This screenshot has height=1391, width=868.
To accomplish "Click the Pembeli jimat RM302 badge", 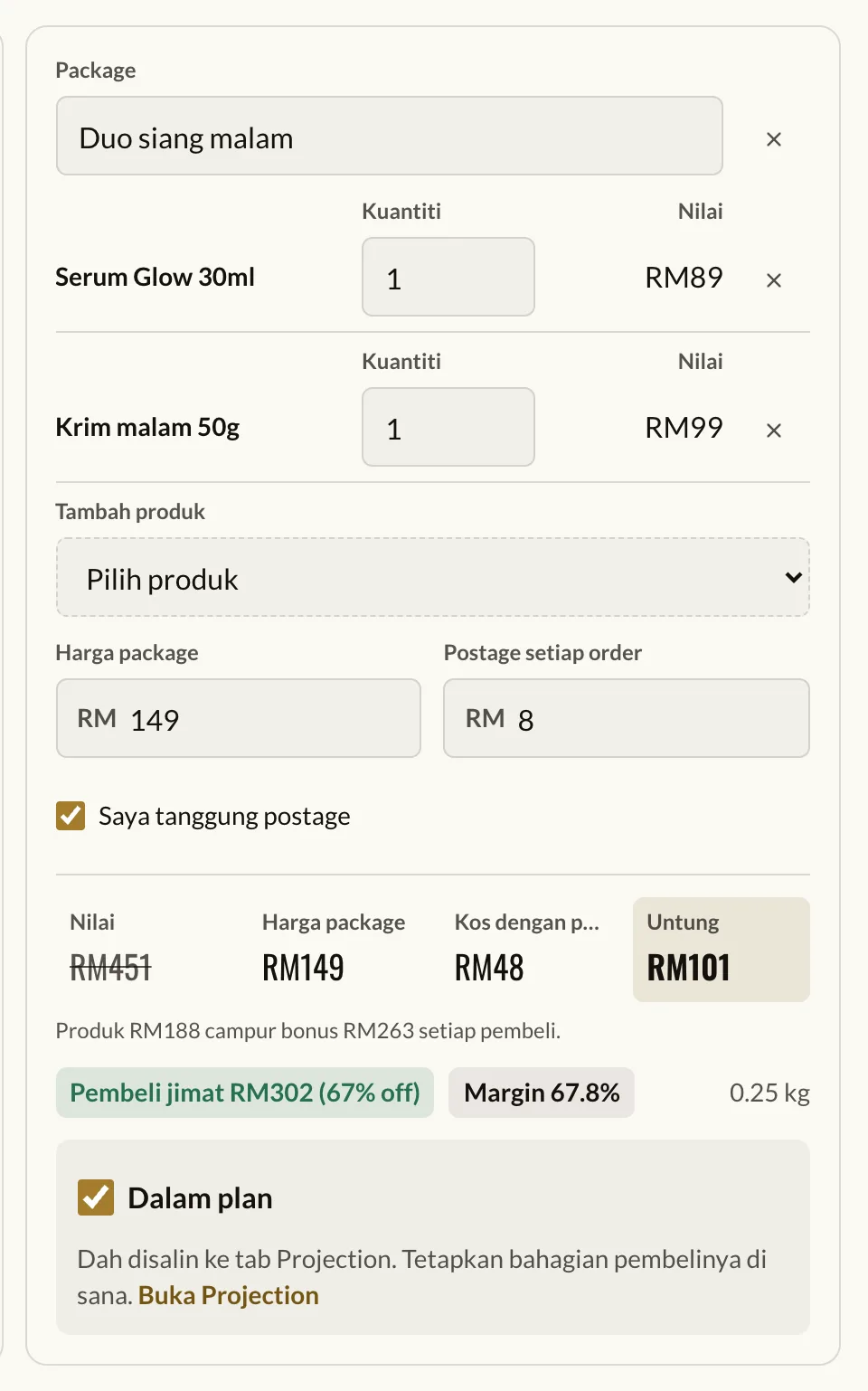I will [245, 1093].
